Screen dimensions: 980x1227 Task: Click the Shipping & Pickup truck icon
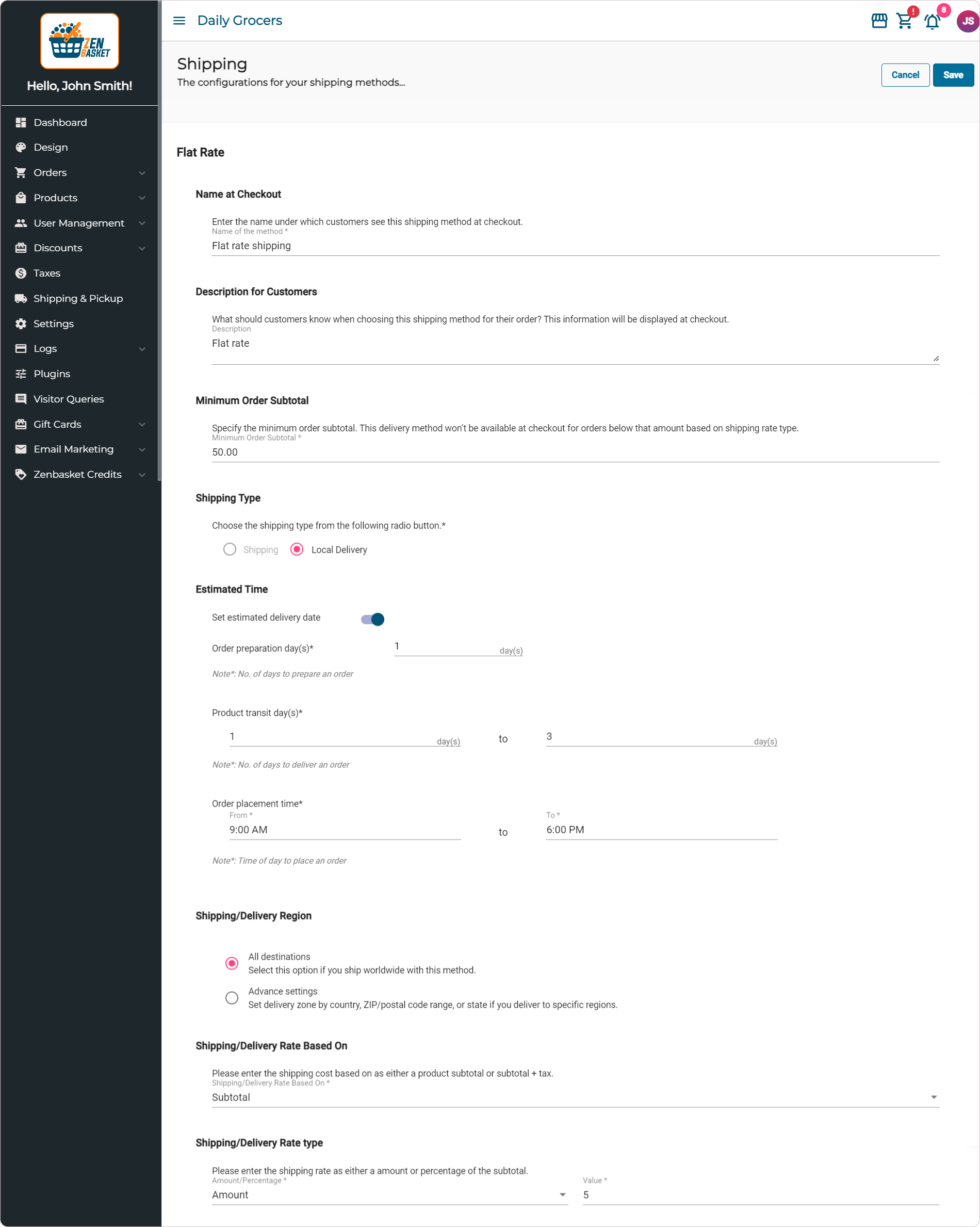tap(21, 298)
